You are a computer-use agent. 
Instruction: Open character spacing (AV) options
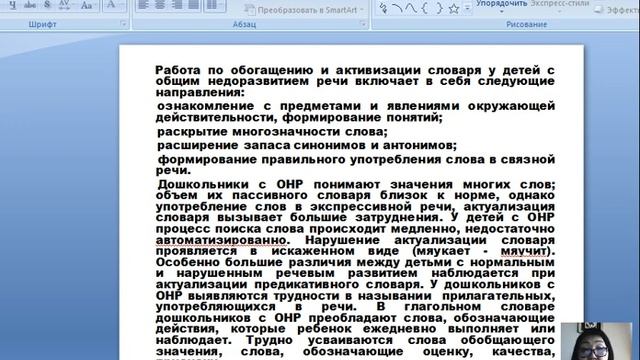pyautogui.click(x=64, y=5)
